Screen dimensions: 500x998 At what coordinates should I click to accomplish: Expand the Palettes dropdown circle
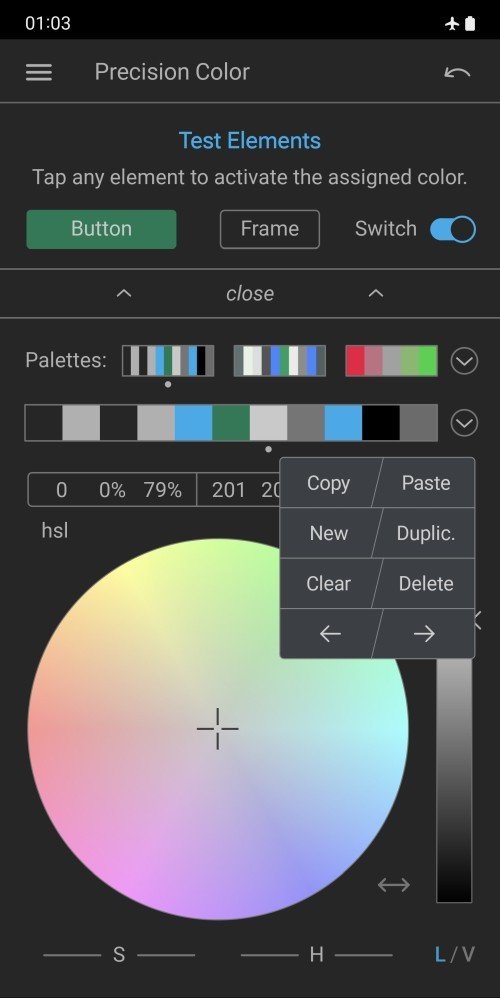[x=464, y=361]
